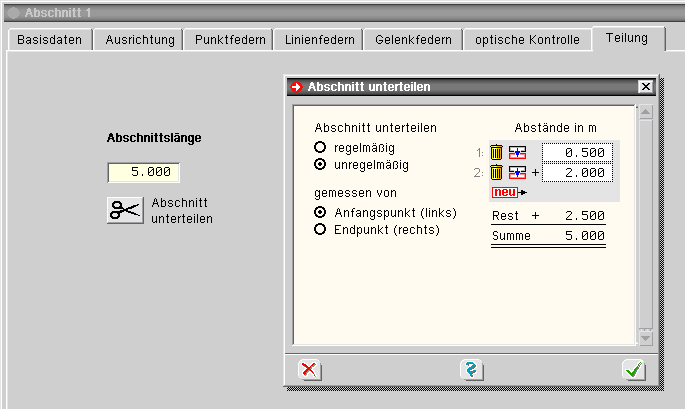Open the Punktfedern tab
Viewport: 685px width, 409px height.
(x=231, y=40)
